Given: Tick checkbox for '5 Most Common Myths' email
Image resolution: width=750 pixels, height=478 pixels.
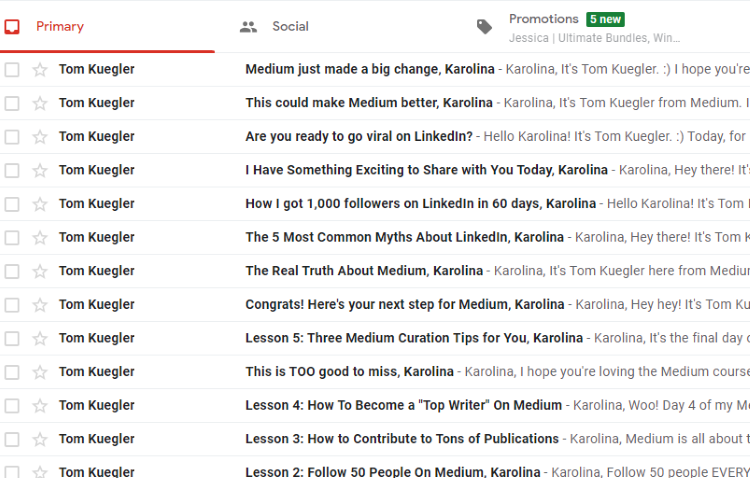Looking at the screenshot, I should coord(12,238).
